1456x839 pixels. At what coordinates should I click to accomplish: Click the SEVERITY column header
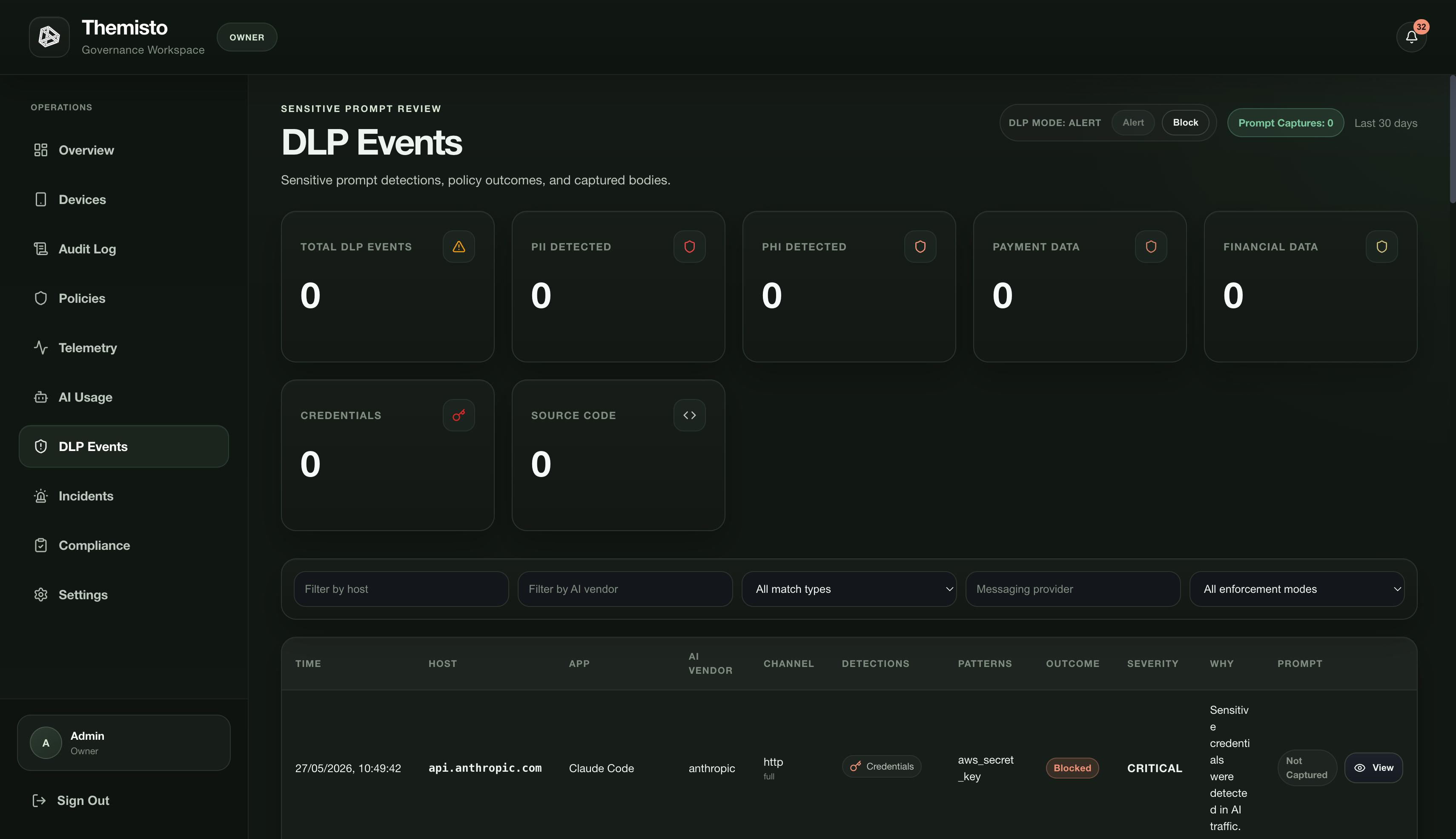pos(1152,663)
